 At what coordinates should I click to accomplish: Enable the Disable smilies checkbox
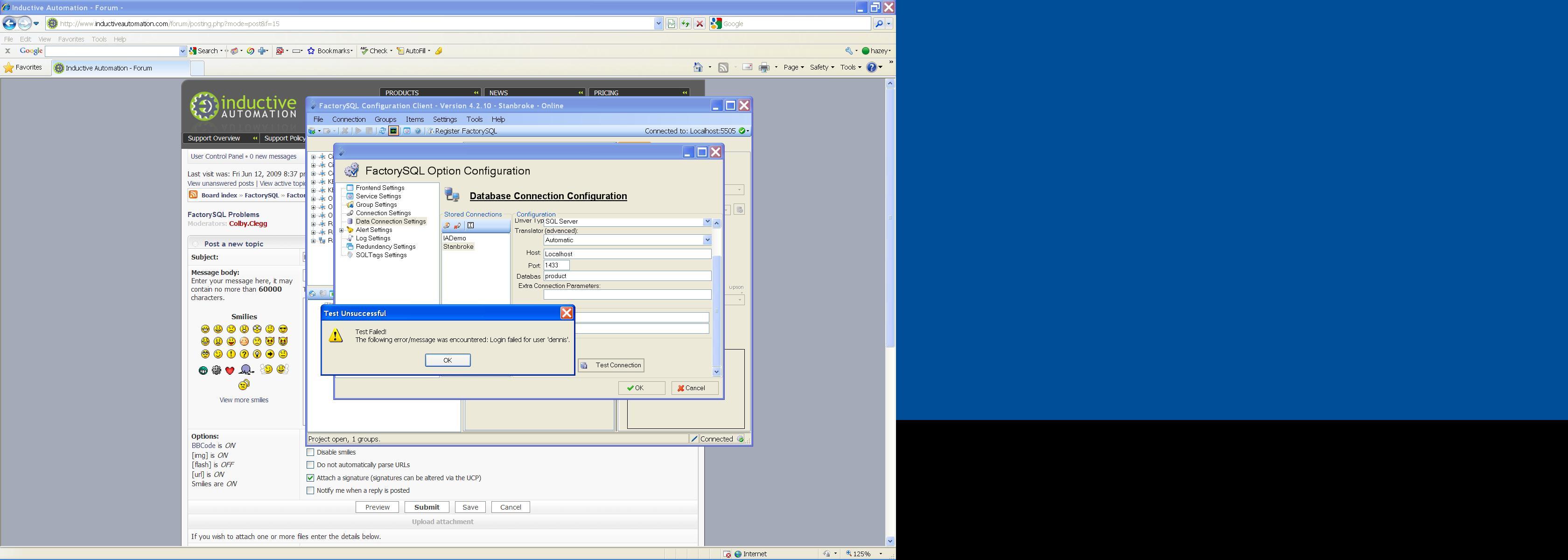[310, 452]
